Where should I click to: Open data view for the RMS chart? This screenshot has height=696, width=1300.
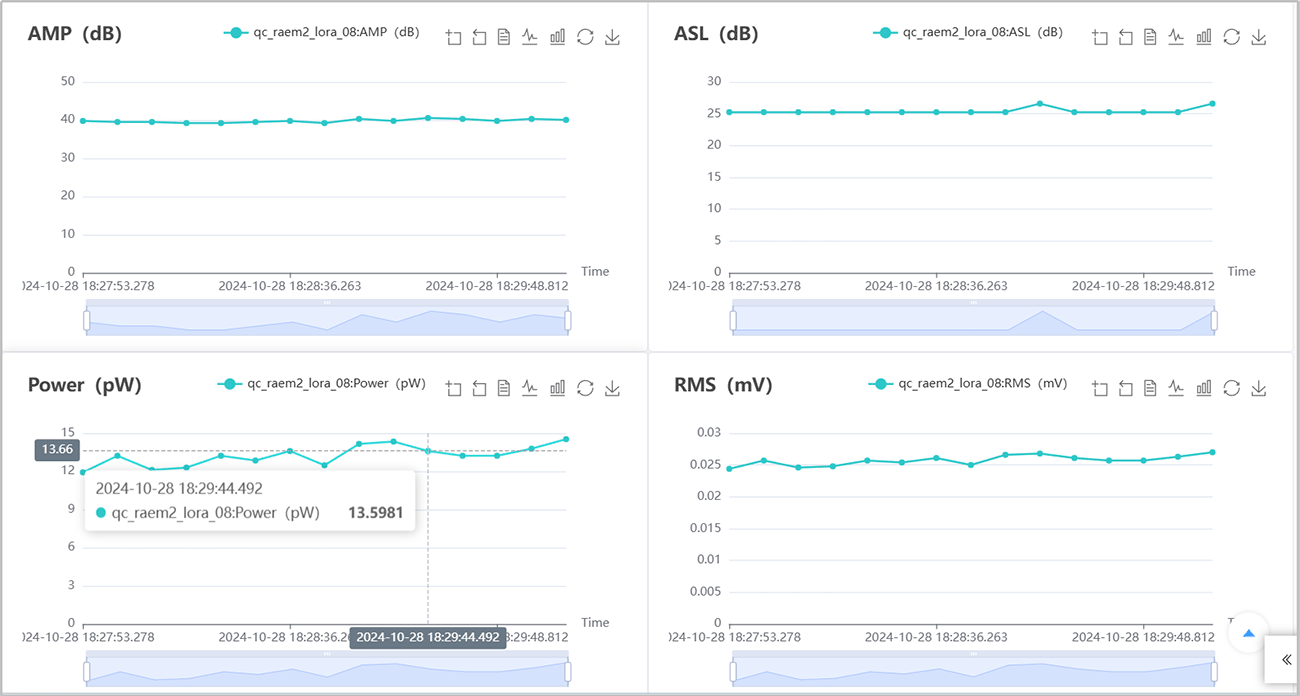pyautogui.click(x=1150, y=388)
